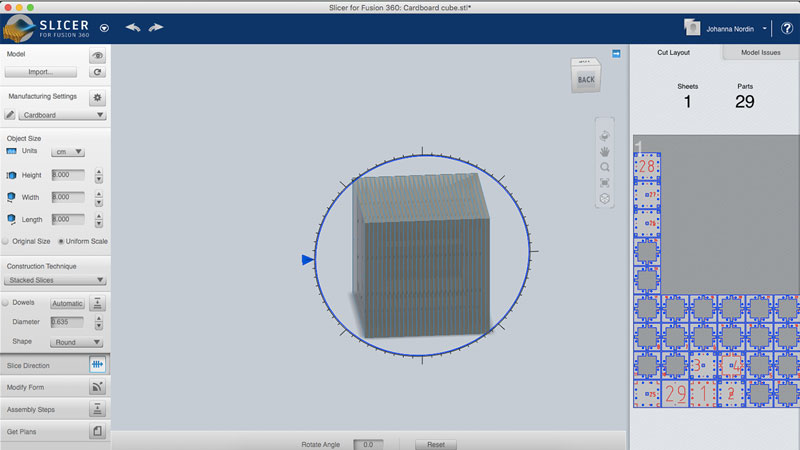The image size is (800, 450).
Task: Click the blue slice direction arrow handle
Action: point(307,260)
